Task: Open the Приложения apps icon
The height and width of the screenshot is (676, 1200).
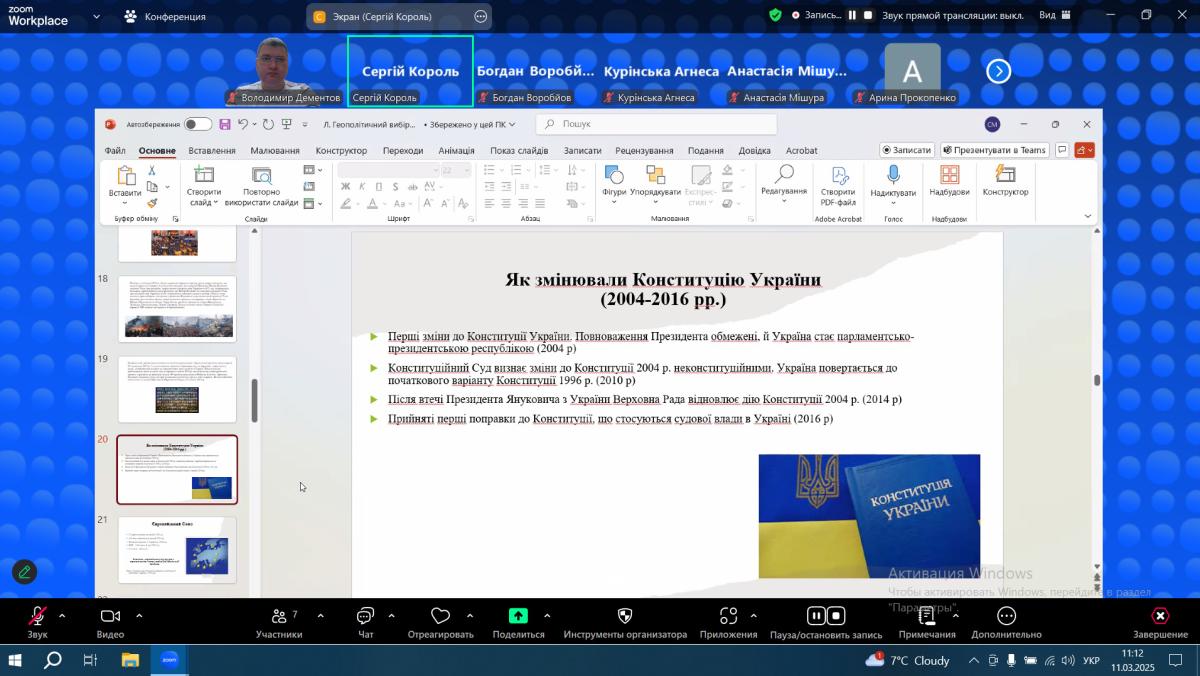Action: [728, 616]
